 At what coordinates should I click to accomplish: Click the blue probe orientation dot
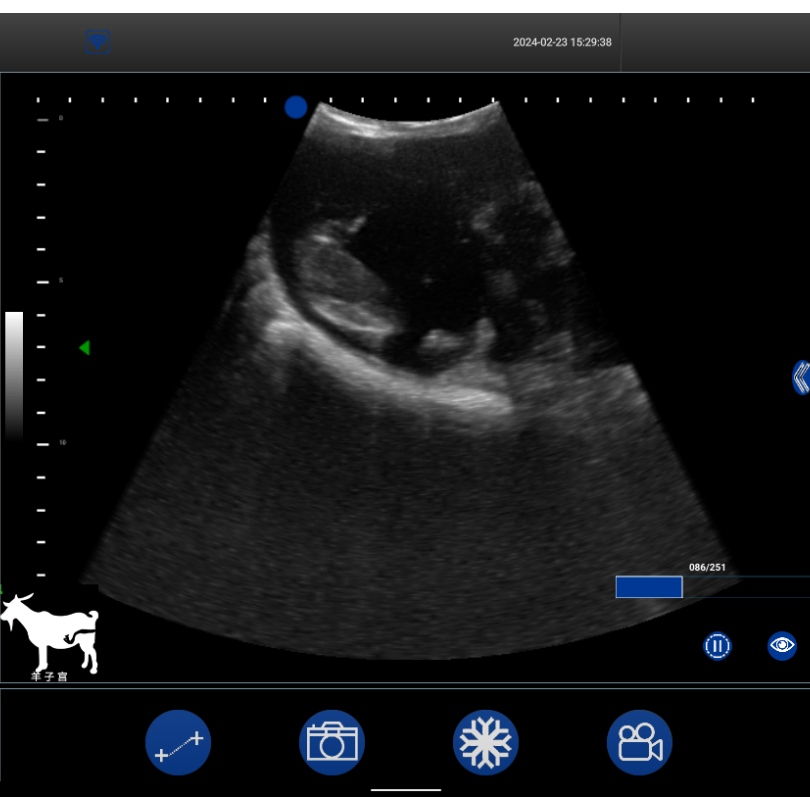(295, 107)
